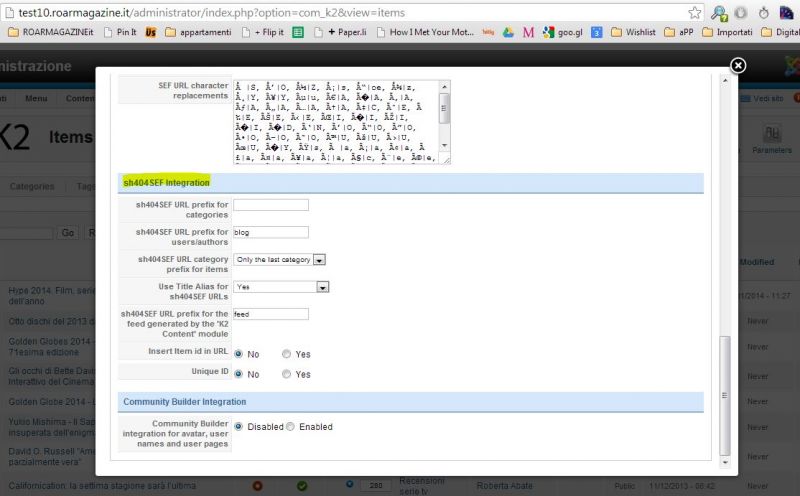Open How I Met Your Mot... bookmark

coord(426,32)
